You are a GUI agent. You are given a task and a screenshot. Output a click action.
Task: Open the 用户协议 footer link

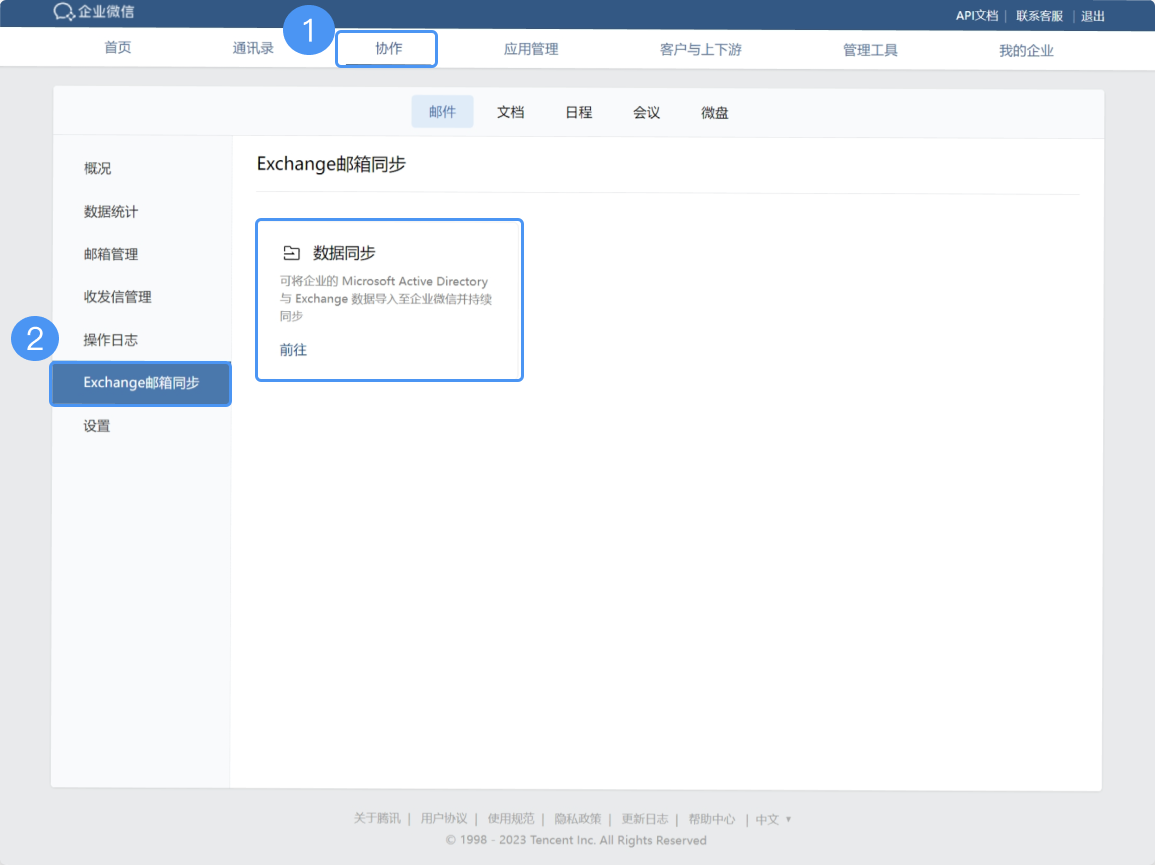pyautogui.click(x=444, y=819)
